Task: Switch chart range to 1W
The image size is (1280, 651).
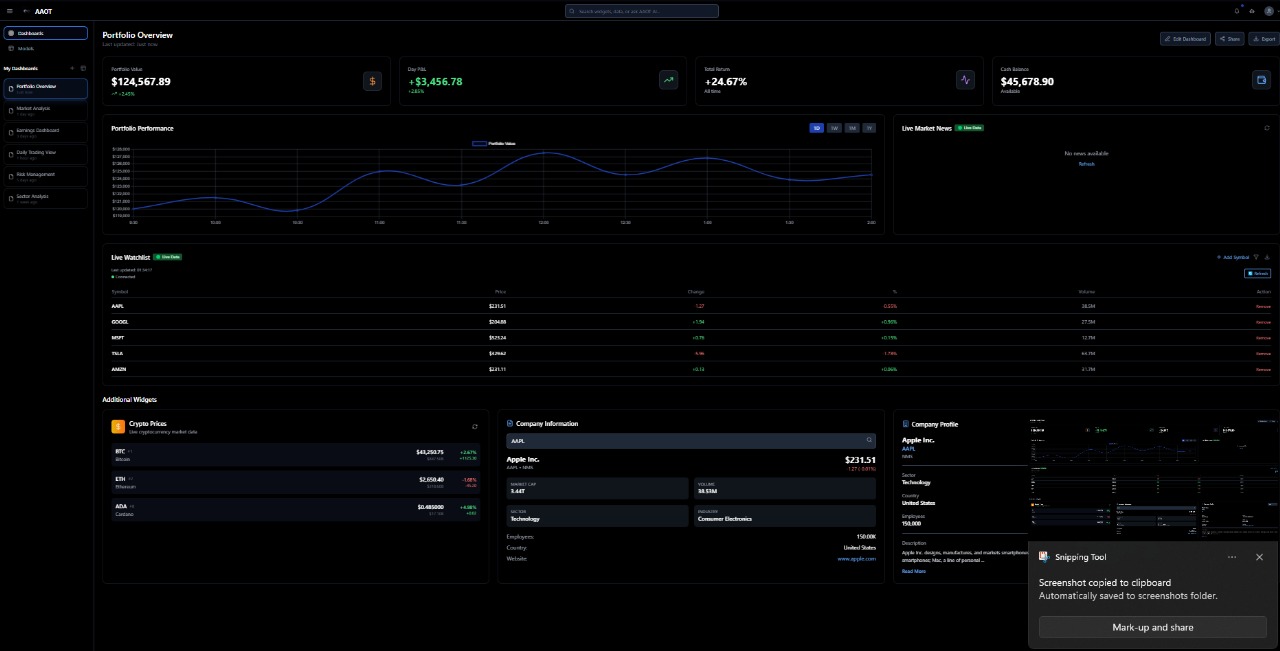Action: [x=834, y=128]
